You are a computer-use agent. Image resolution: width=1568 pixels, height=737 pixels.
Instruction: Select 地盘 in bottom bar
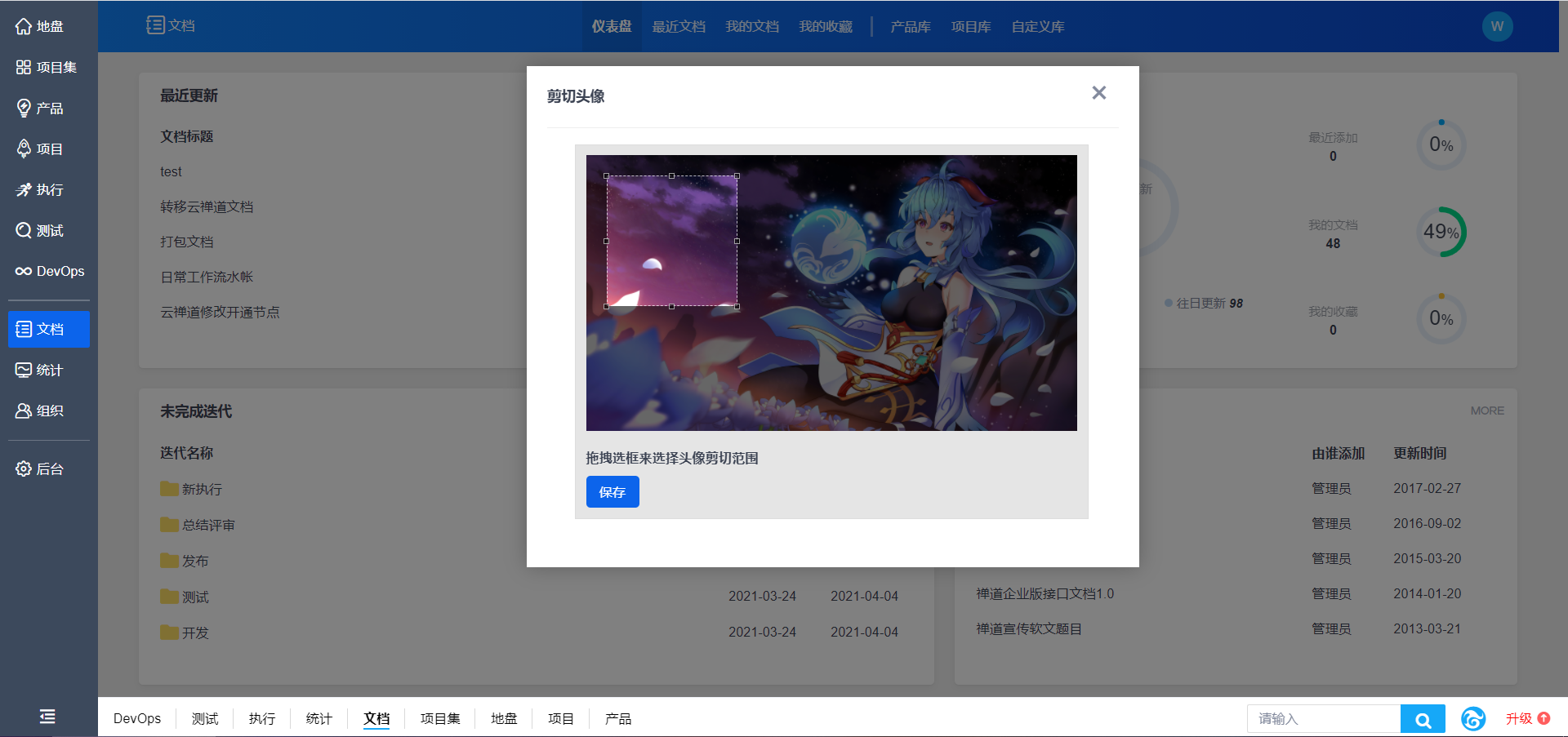click(504, 718)
